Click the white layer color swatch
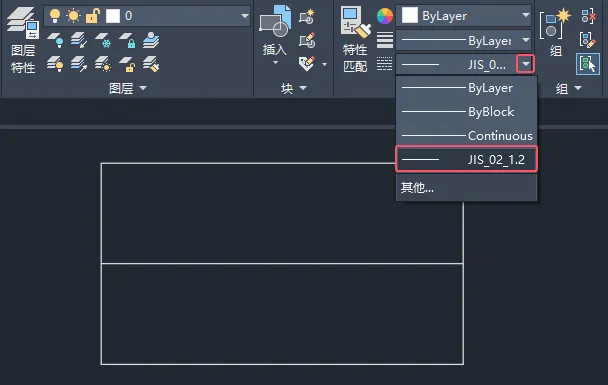This screenshot has width=608, height=385. [x=113, y=16]
